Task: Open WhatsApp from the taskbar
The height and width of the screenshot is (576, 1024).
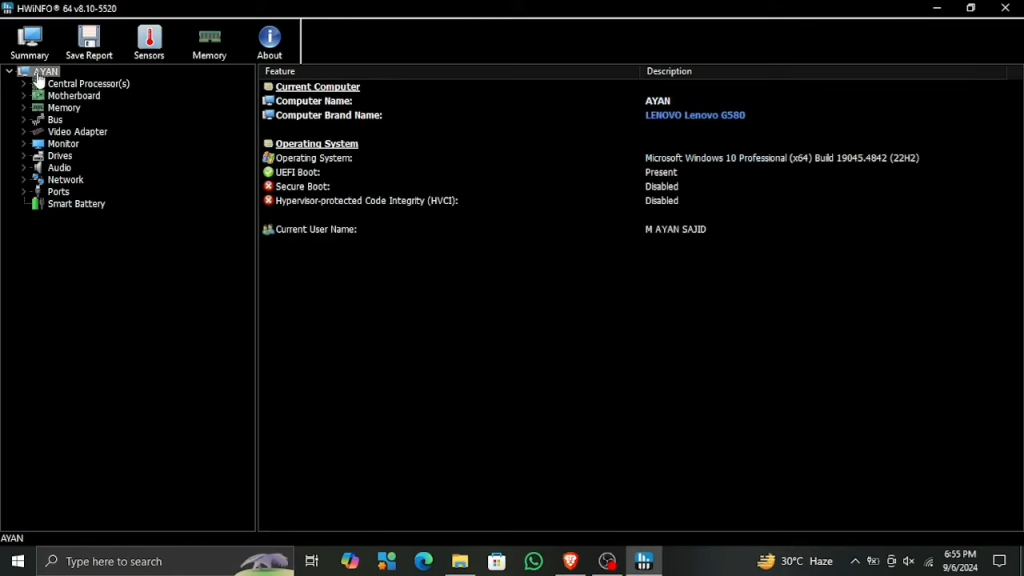Action: click(x=534, y=561)
